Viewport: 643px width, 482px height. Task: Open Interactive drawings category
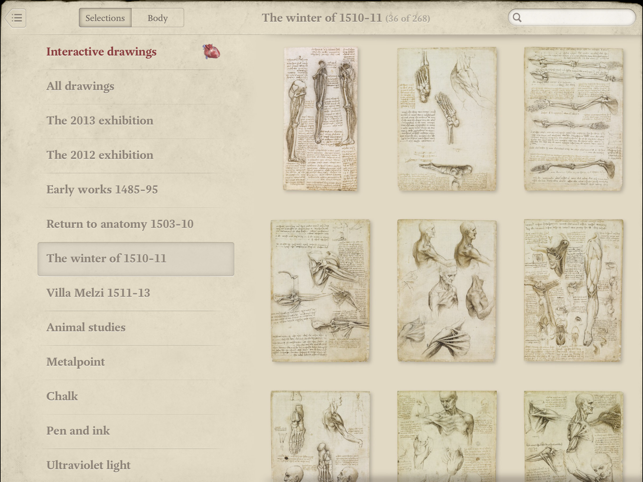(101, 52)
